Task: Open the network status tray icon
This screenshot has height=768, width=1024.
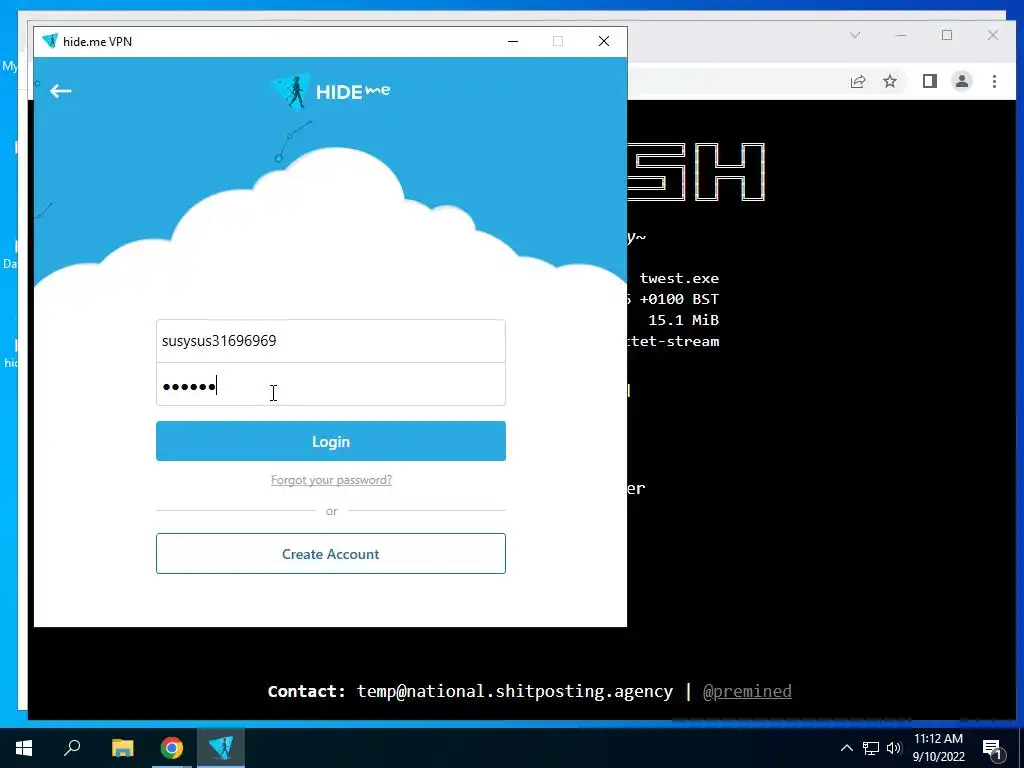Action: tap(871, 748)
